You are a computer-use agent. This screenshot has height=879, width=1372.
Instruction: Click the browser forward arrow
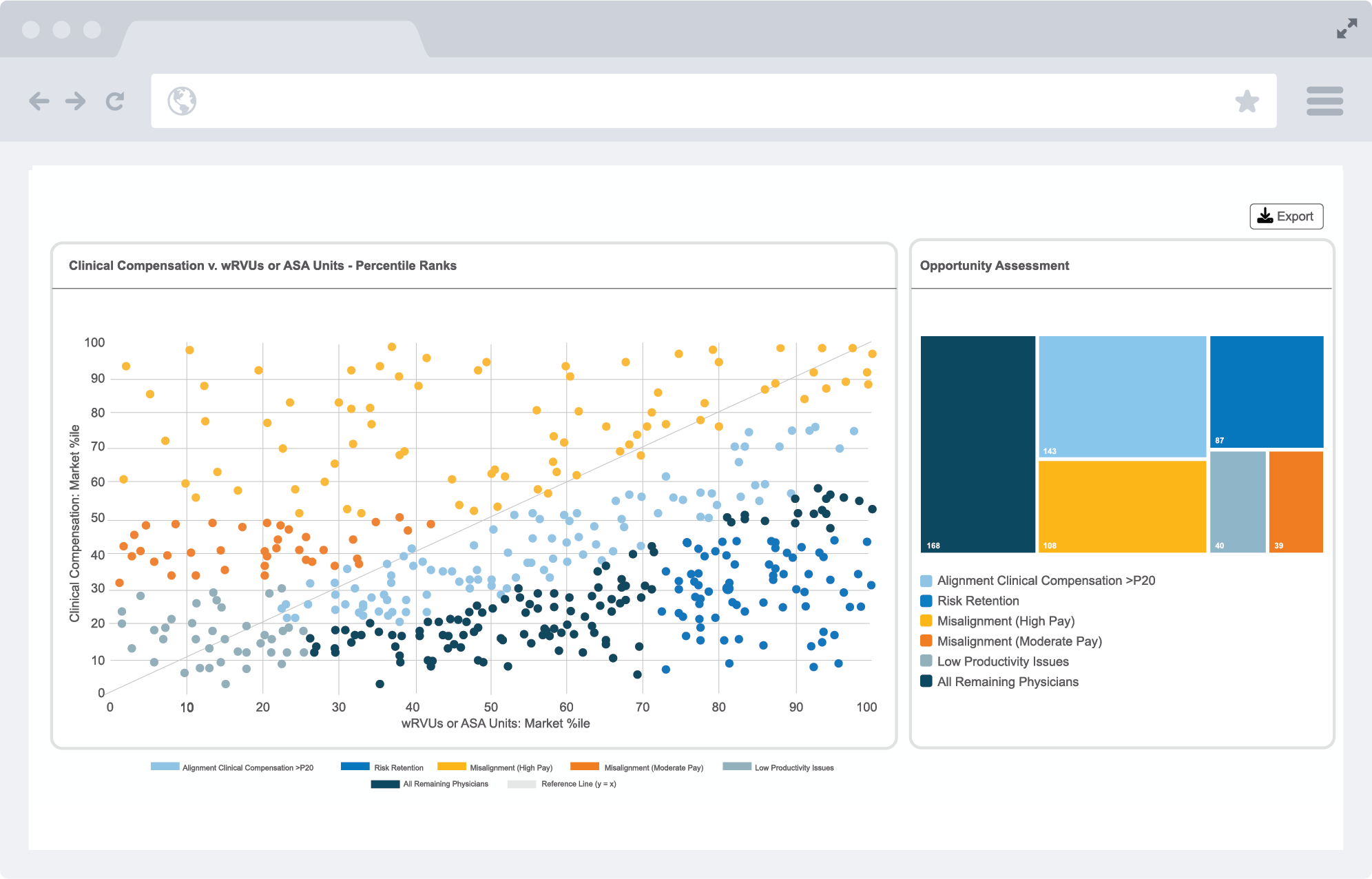pos(76,101)
